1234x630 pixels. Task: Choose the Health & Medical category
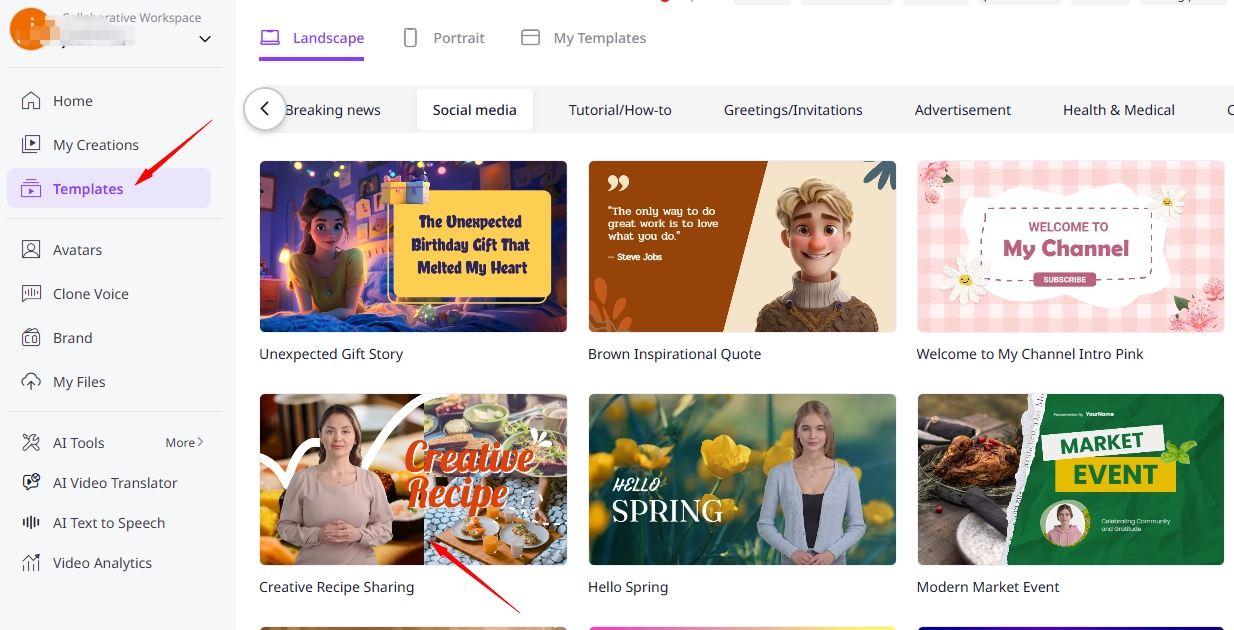1118,110
